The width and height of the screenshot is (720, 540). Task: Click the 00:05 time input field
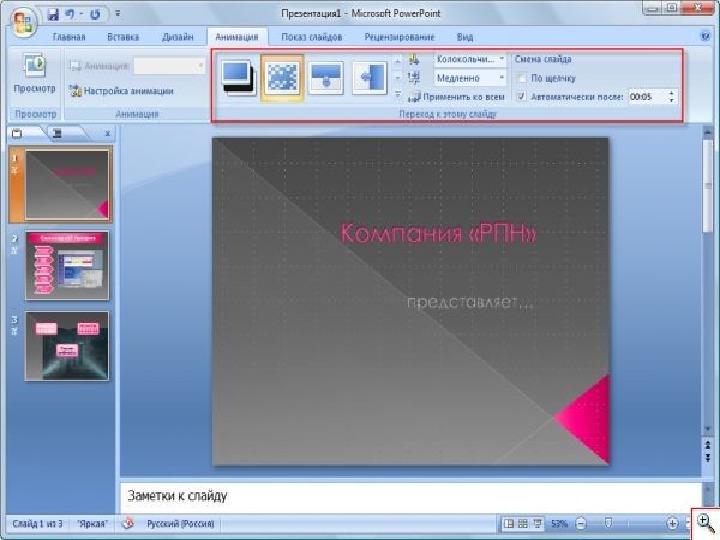point(647,97)
